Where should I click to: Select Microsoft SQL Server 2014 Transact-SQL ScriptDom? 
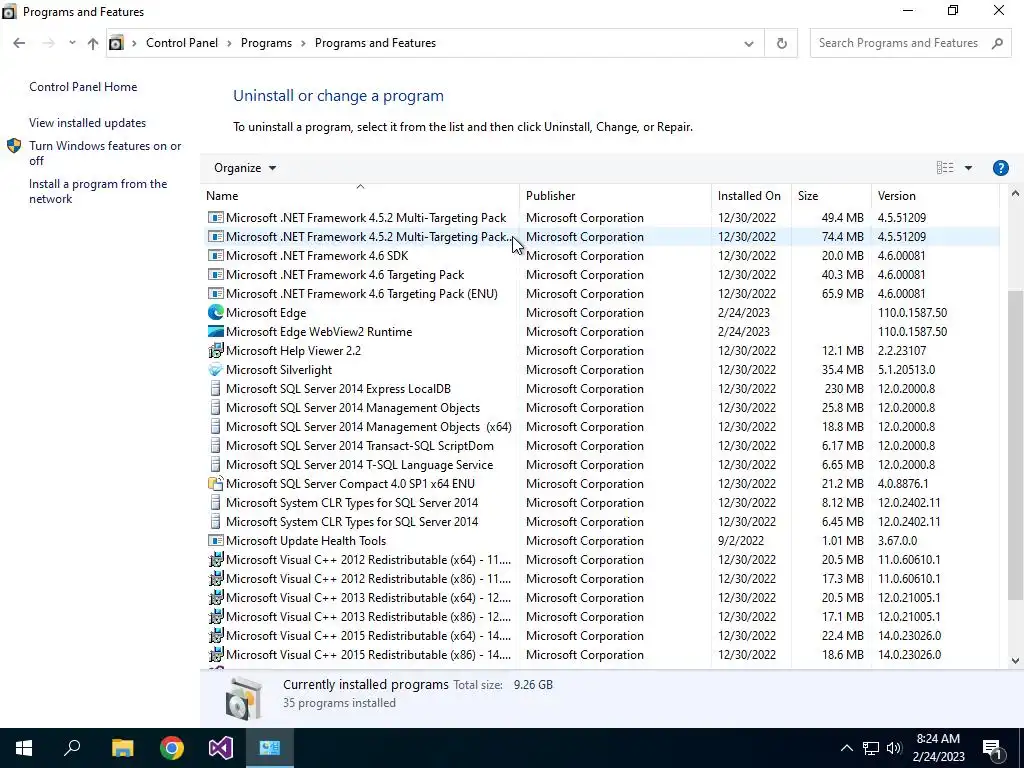pos(360,446)
